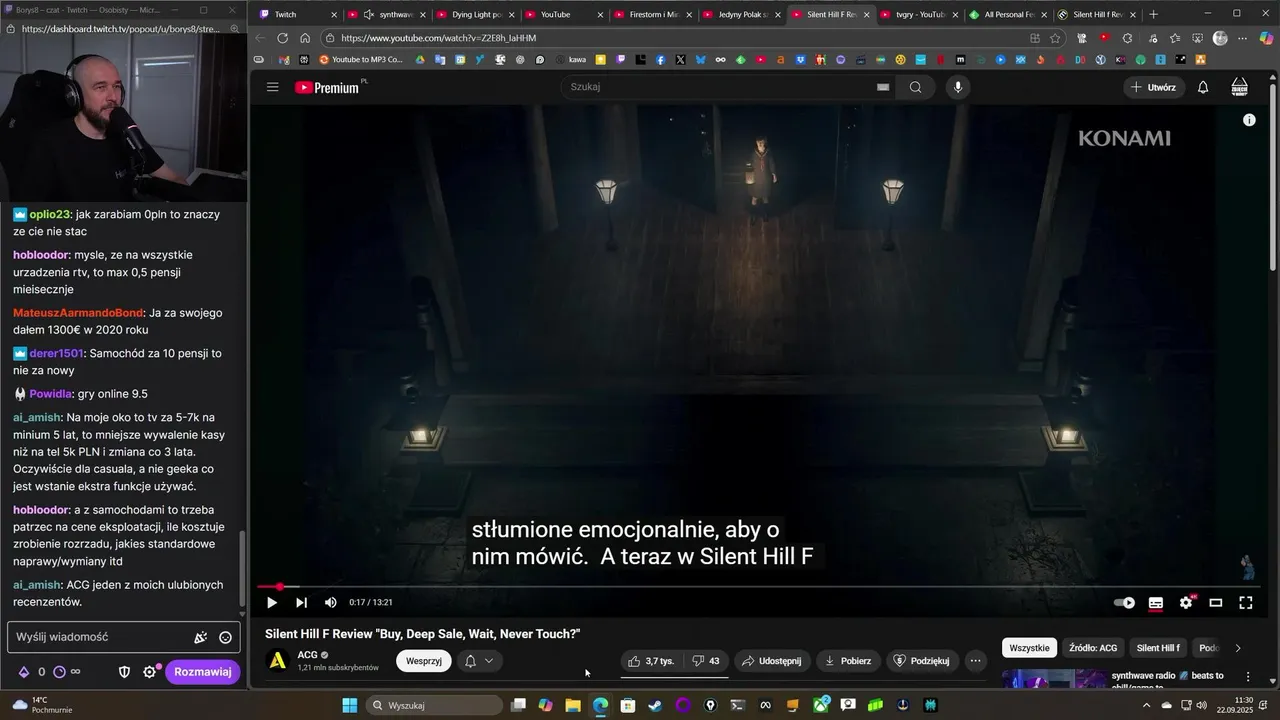Open synthwave radio recommended thumbnail
This screenshot has width=1280, height=720.
click(1054, 680)
